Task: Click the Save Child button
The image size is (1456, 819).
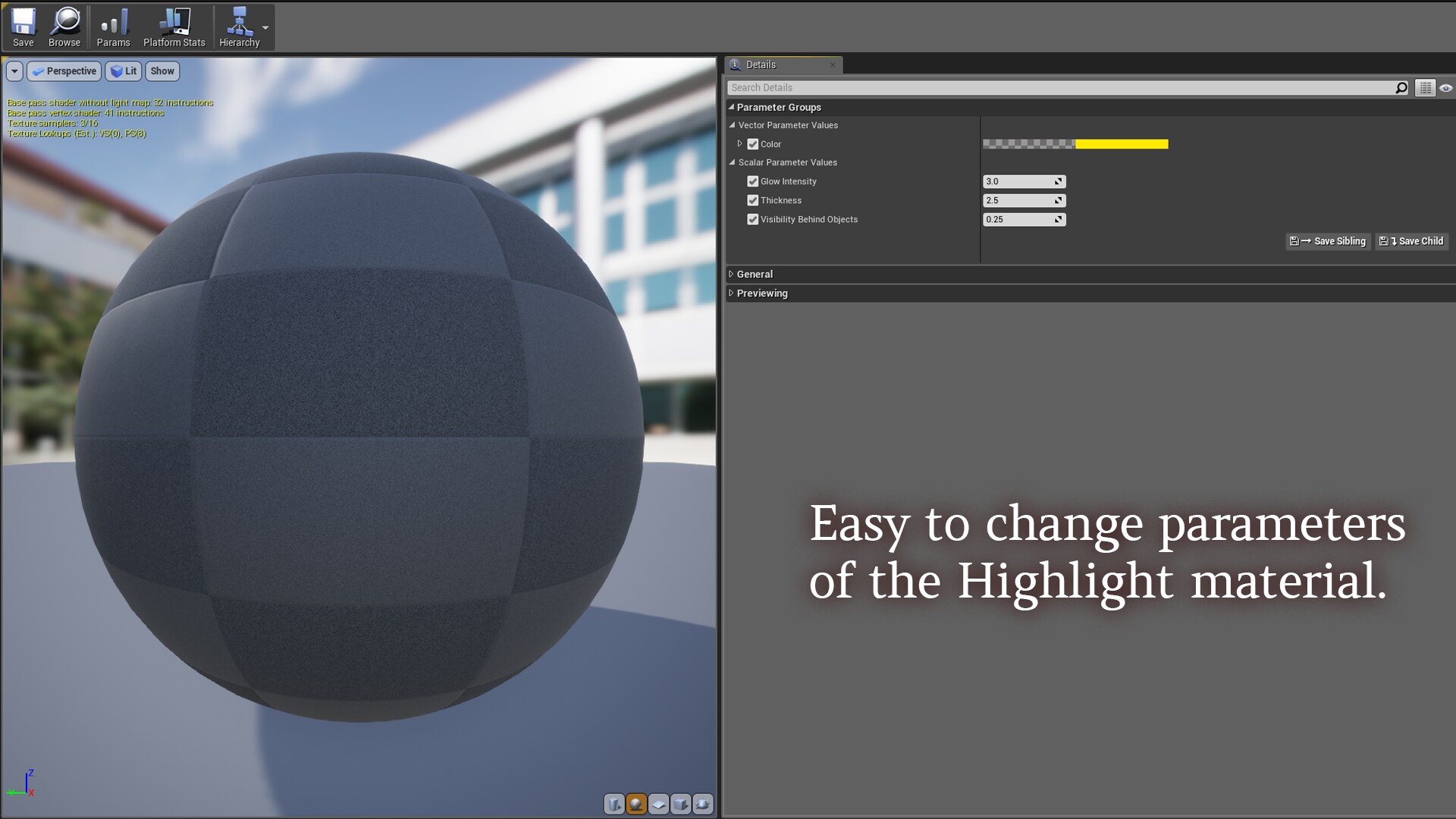Action: point(1411,241)
